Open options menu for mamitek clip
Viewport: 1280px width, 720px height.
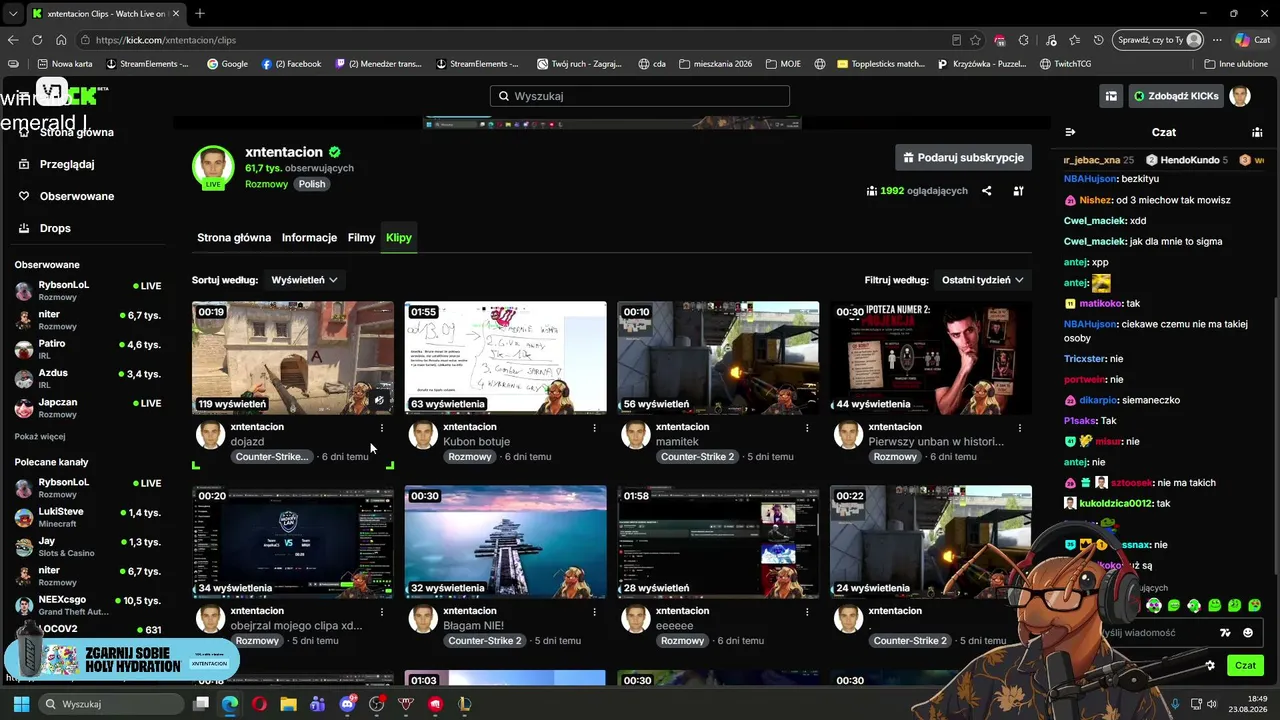point(807,428)
